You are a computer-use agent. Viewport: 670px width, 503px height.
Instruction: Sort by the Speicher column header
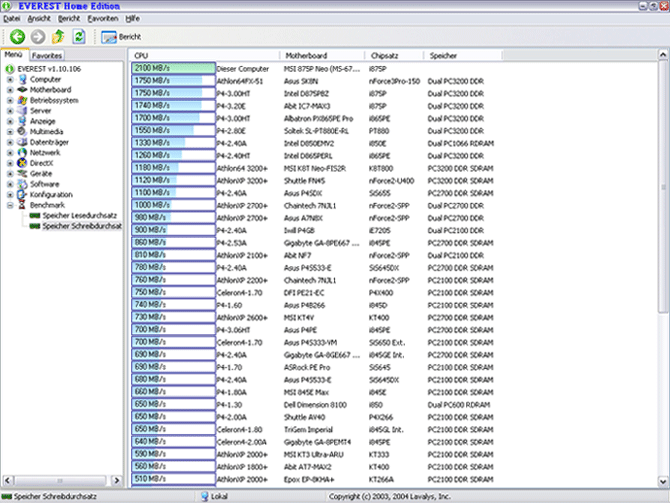pyautogui.click(x=463, y=56)
